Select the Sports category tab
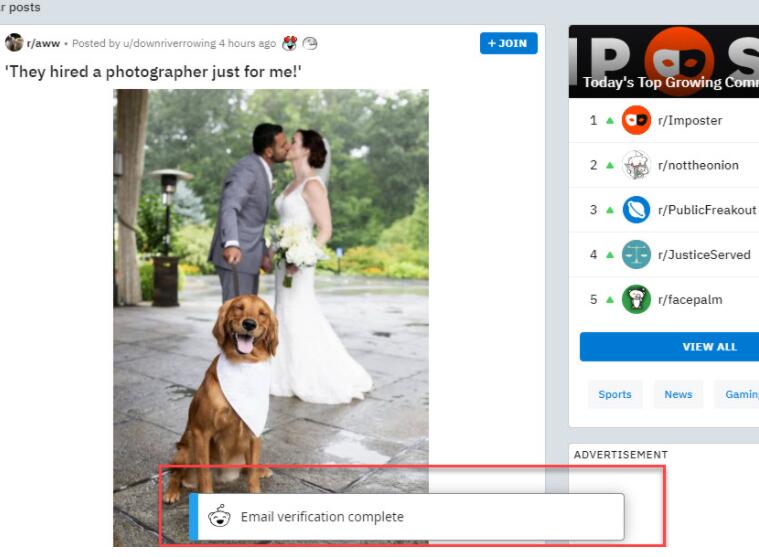This screenshot has width=759, height=557. coord(614,394)
